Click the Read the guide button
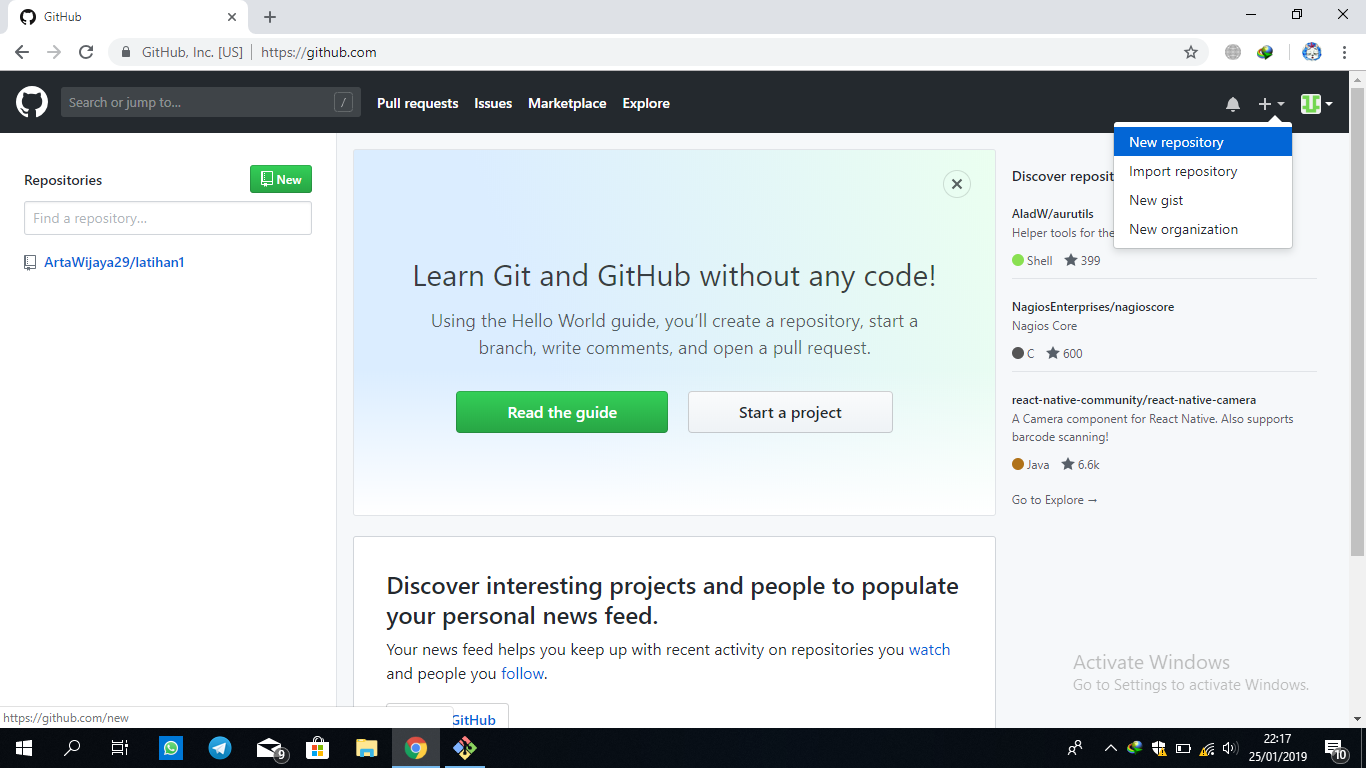 [x=562, y=412]
